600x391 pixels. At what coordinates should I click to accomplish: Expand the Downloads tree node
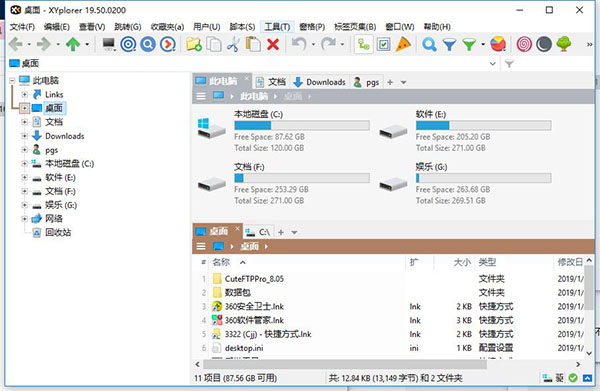[x=24, y=136]
